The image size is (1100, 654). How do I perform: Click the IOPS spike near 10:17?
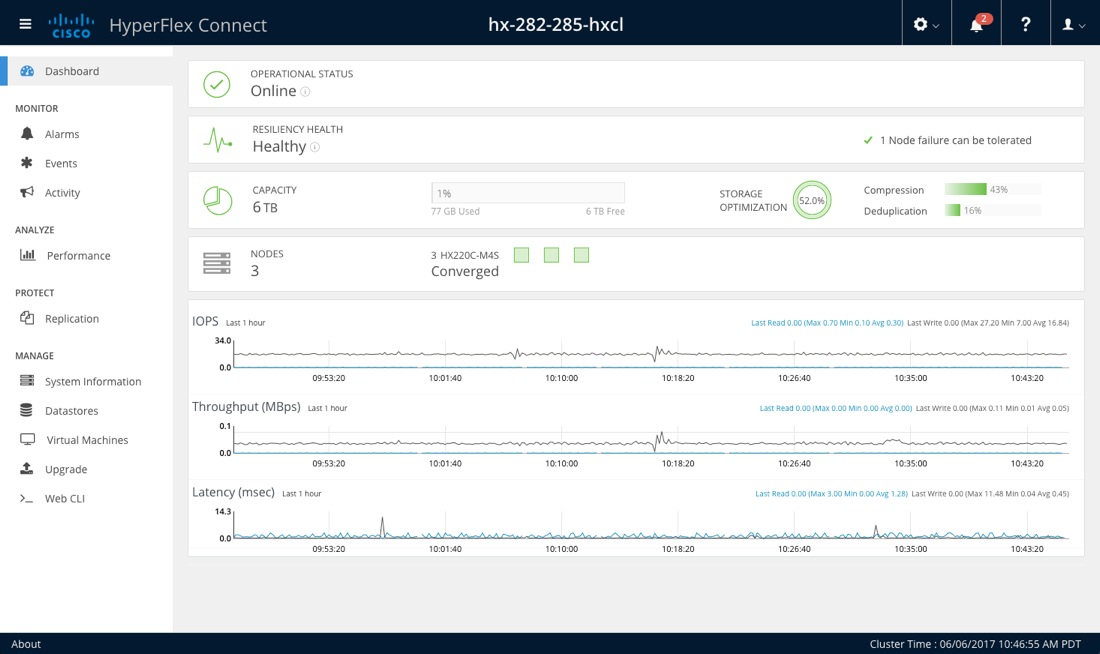click(x=657, y=352)
